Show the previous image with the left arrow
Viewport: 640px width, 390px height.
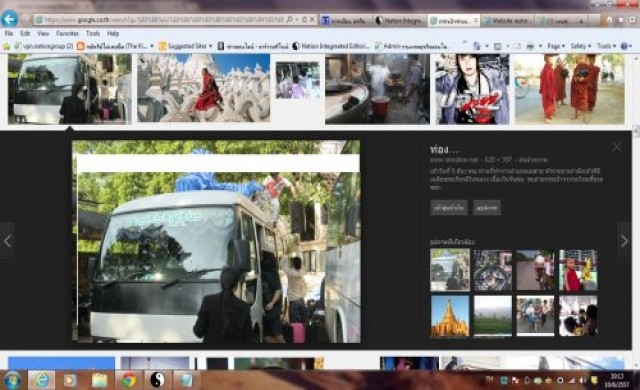7,241
